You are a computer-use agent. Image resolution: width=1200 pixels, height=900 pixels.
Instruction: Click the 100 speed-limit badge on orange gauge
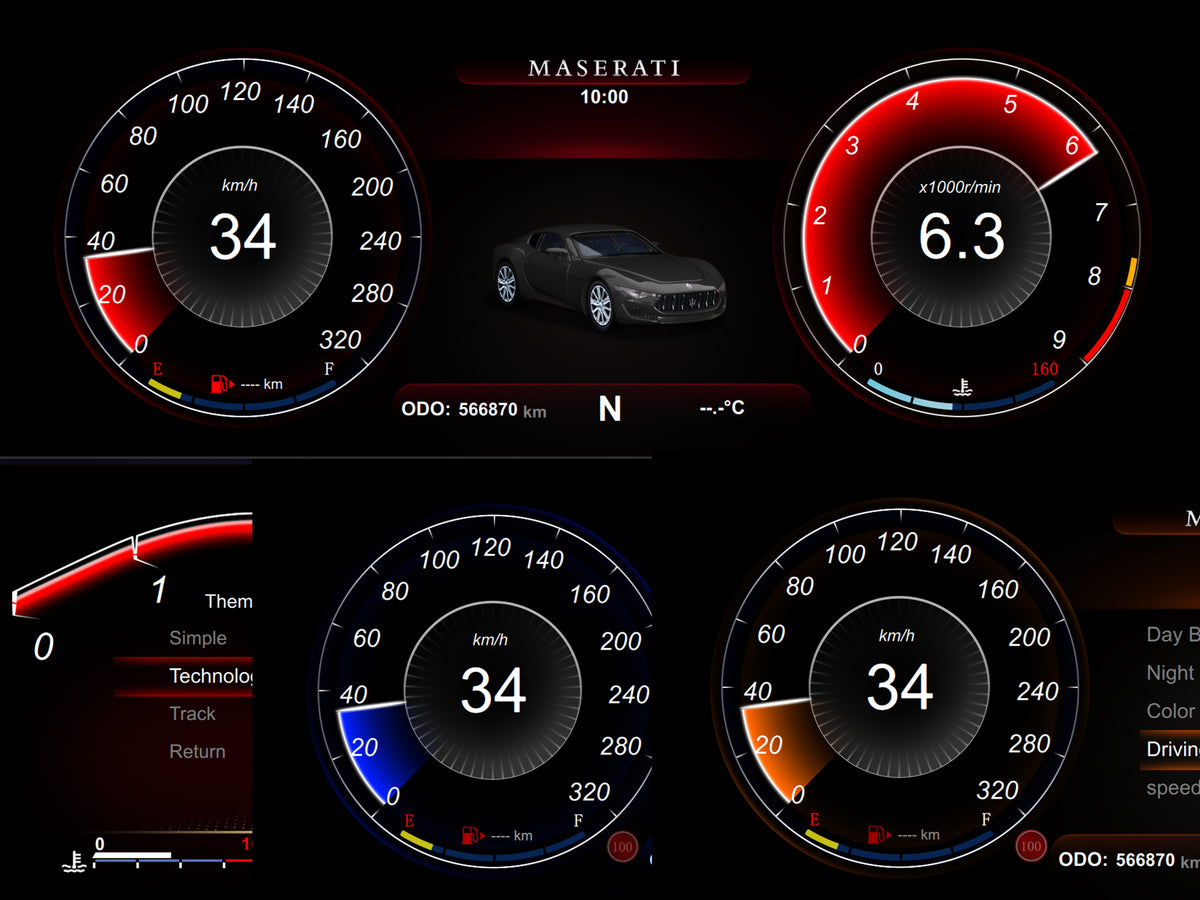coord(1030,846)
